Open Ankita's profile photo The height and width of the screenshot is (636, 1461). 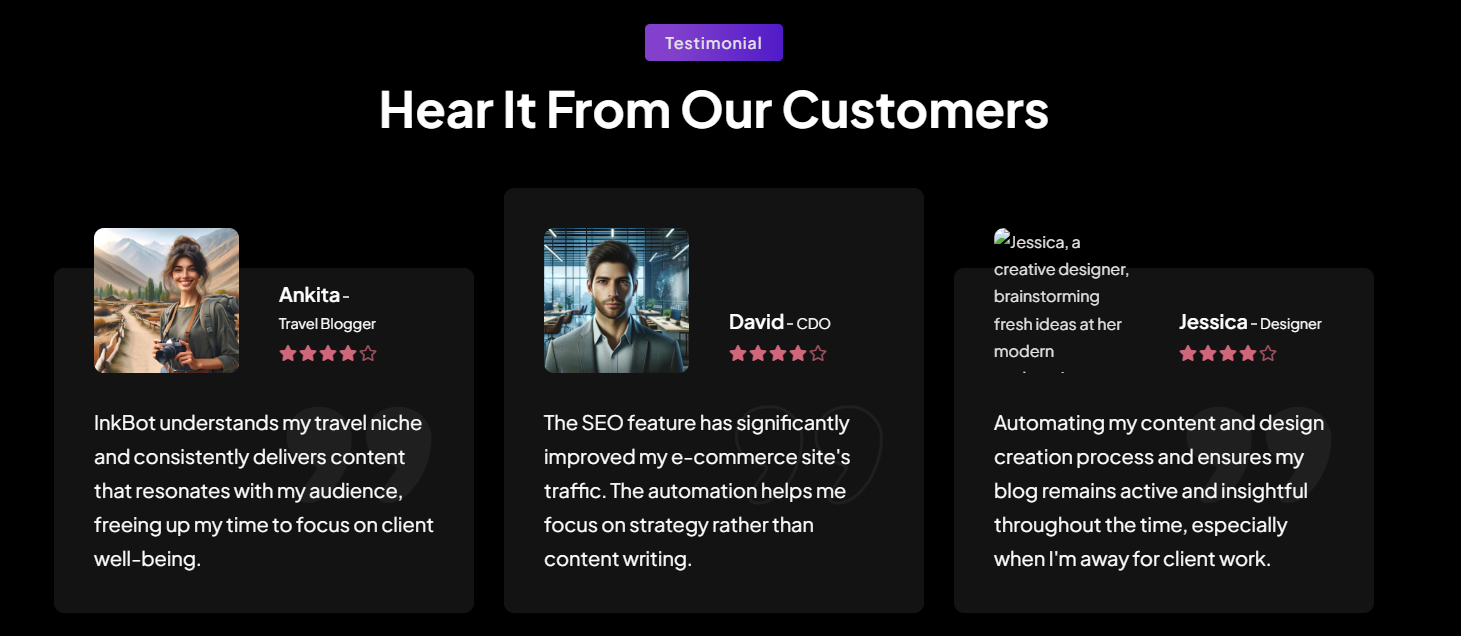tap(166, 300)
